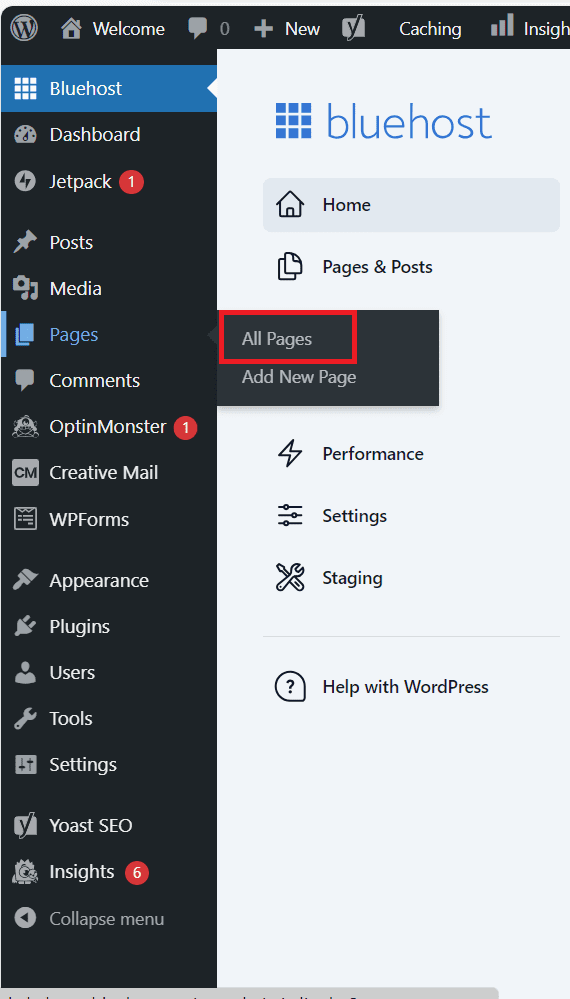Click the Insights badge showing 6
Image resolution: width=570 pixels, height=999 pixels.
(x=136, y=872)
